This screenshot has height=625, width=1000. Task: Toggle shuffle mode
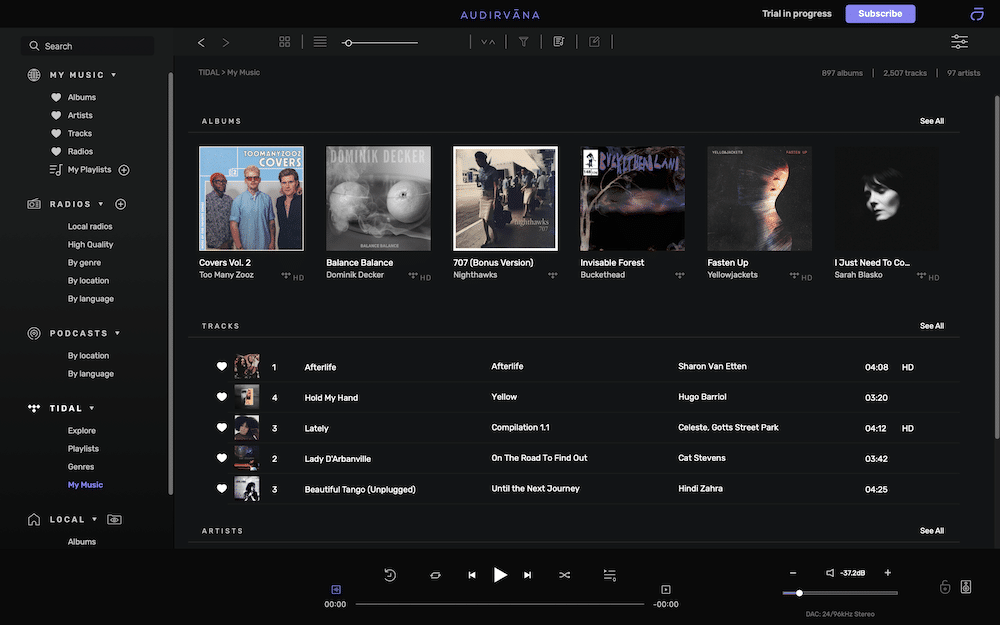point(564,575)
